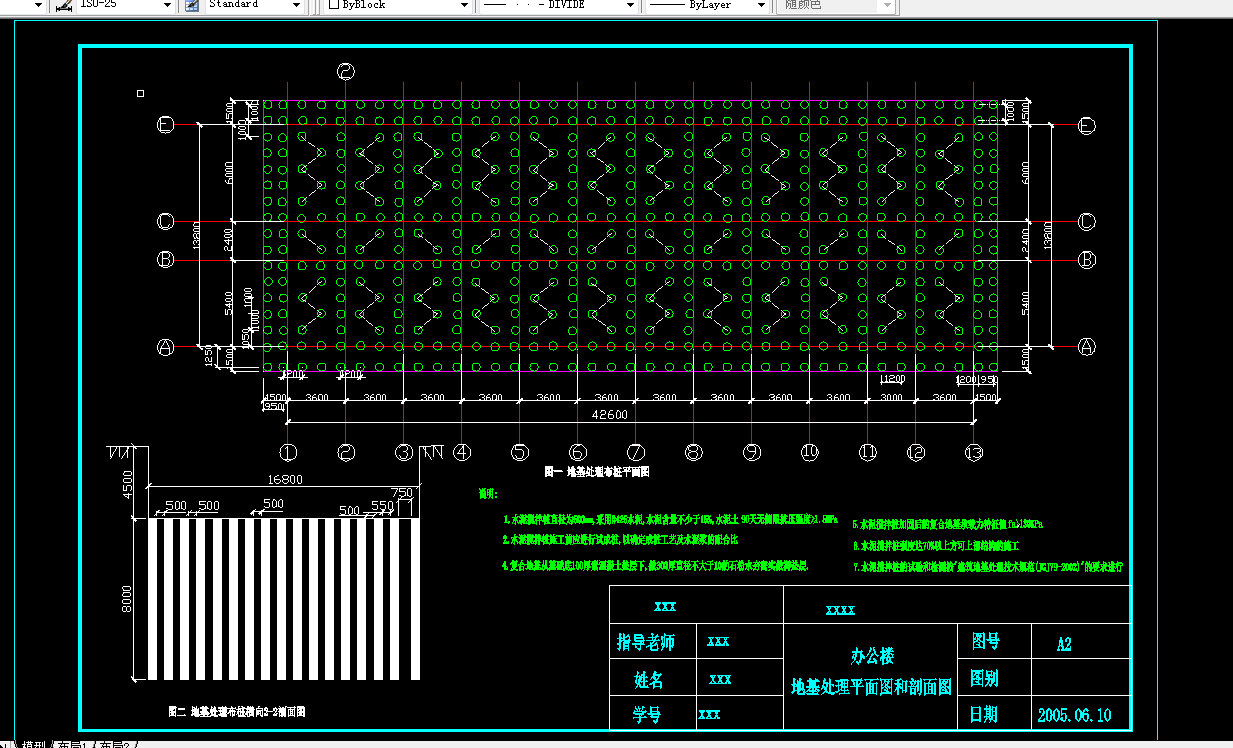1233x748 pixels.
Task: Select grid axis bubble 1 below plan
Action: [x=288, y=452]
